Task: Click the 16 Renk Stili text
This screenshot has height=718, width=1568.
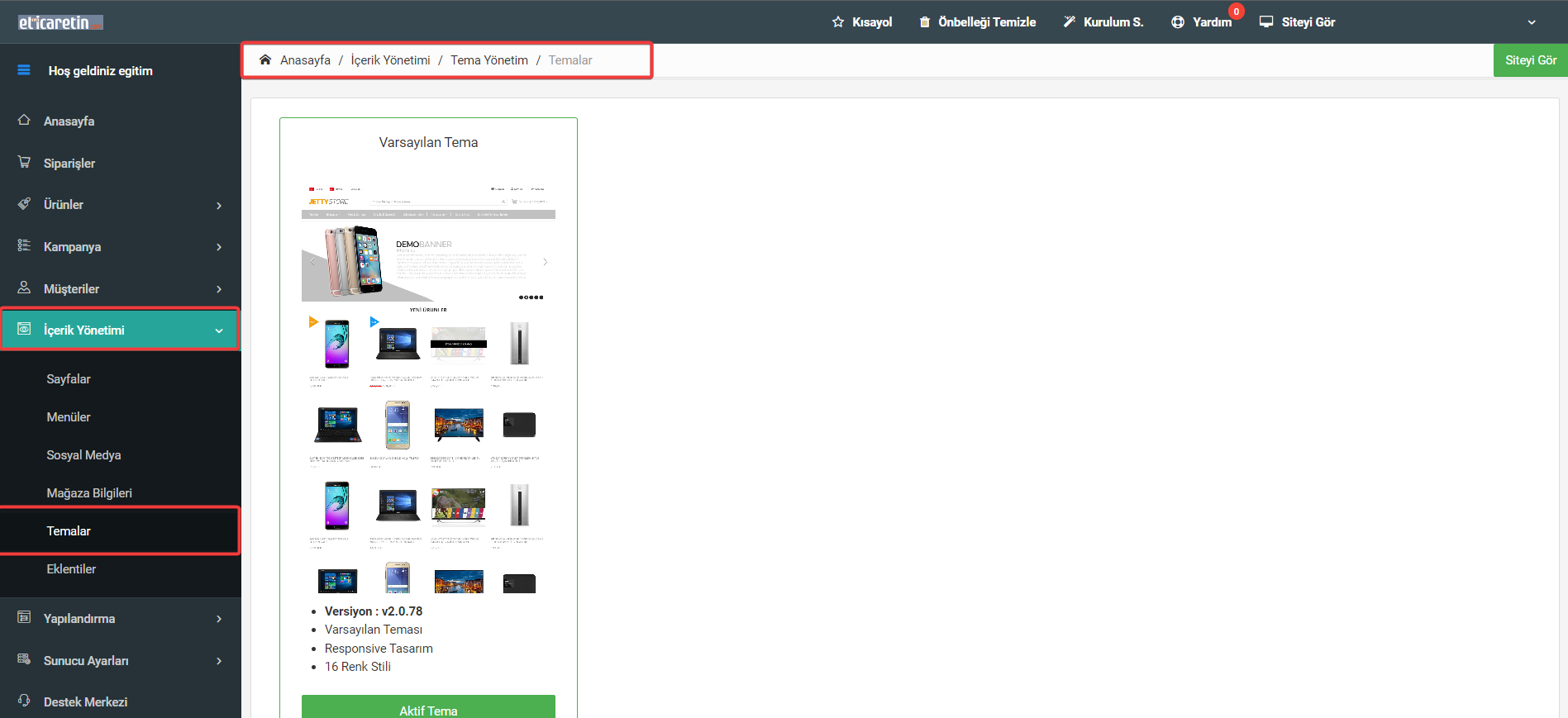Action: pos(358,667)
